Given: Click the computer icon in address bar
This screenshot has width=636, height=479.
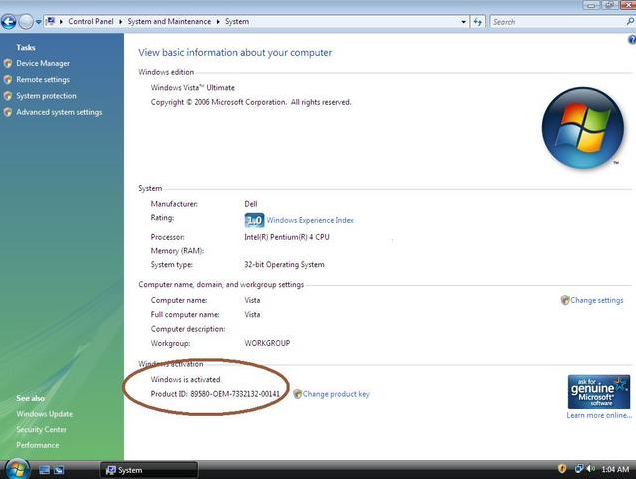Looking at the screenshot, I should pyautogui.click(x=50, y=21).
